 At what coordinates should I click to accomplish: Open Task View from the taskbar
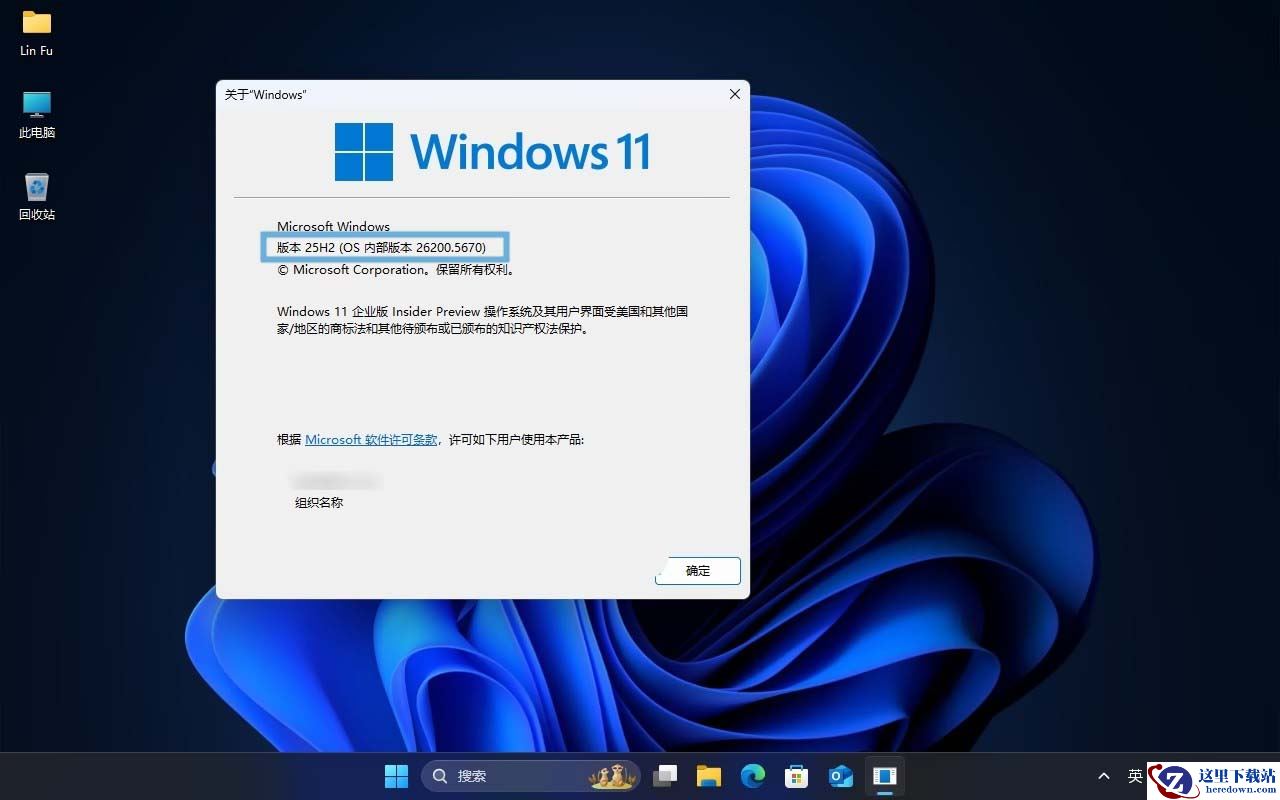[x=665, y=776]
